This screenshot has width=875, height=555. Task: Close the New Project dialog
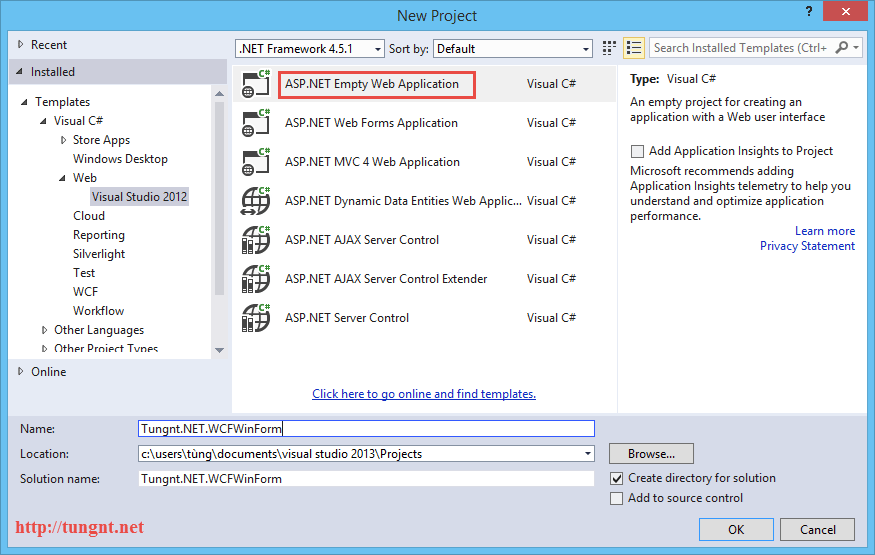[x=845, y=11]
